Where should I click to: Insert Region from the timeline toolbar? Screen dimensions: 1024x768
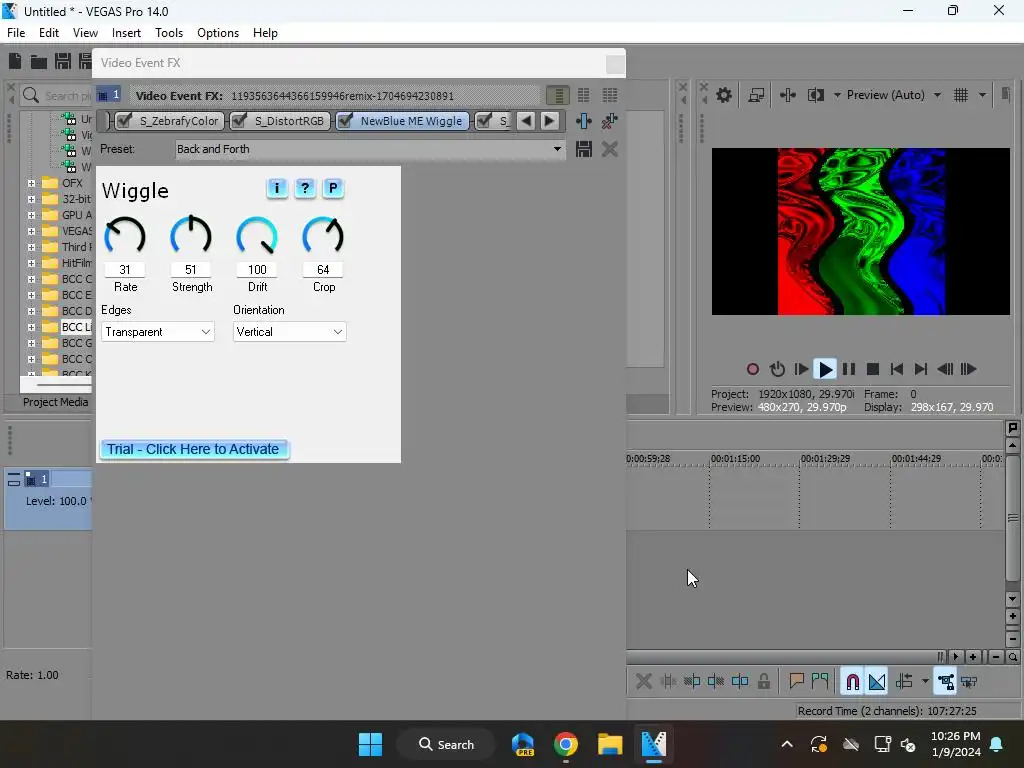(x=820, y=682)
